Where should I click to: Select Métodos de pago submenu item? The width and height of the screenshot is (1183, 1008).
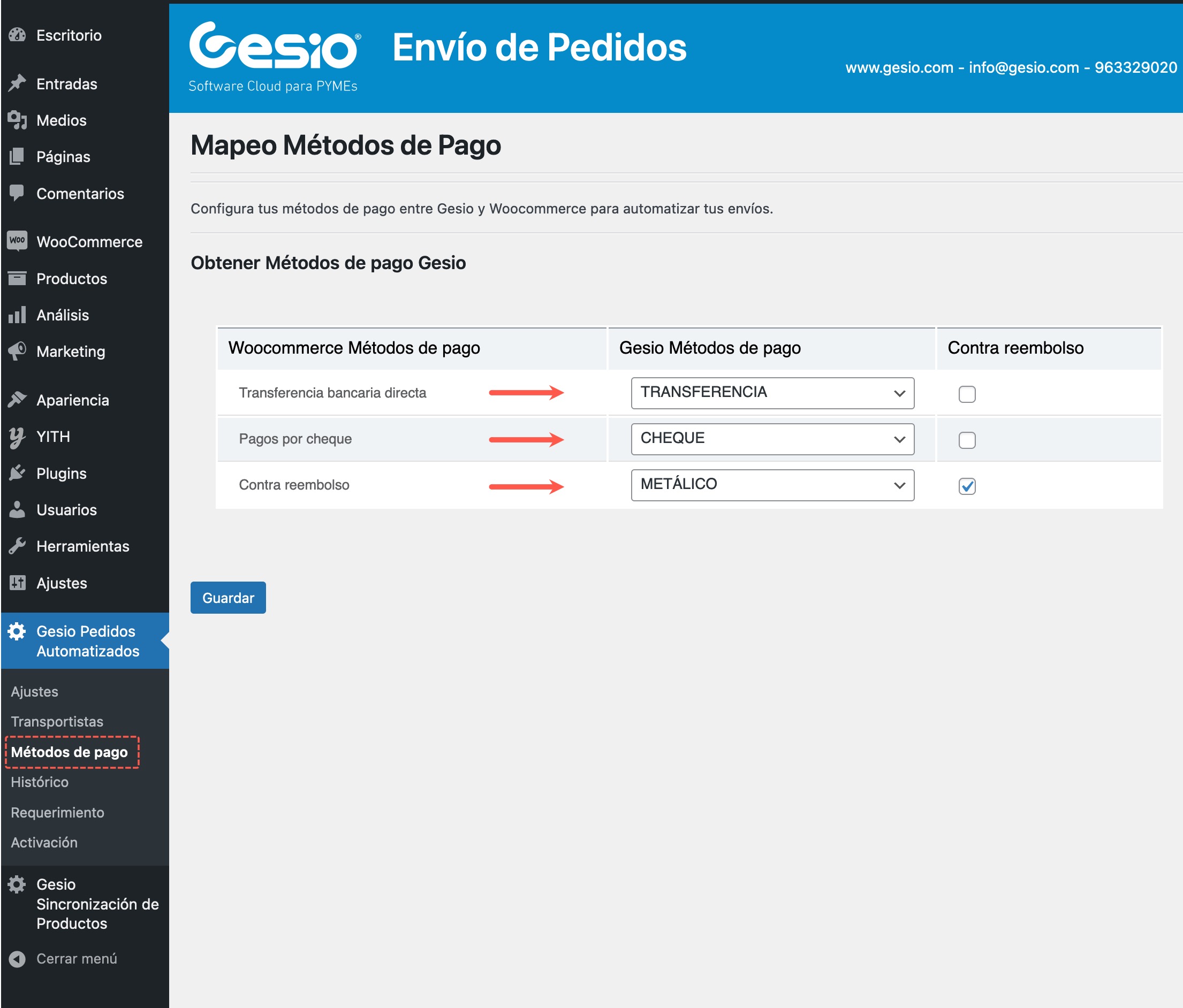pos(69,752)
